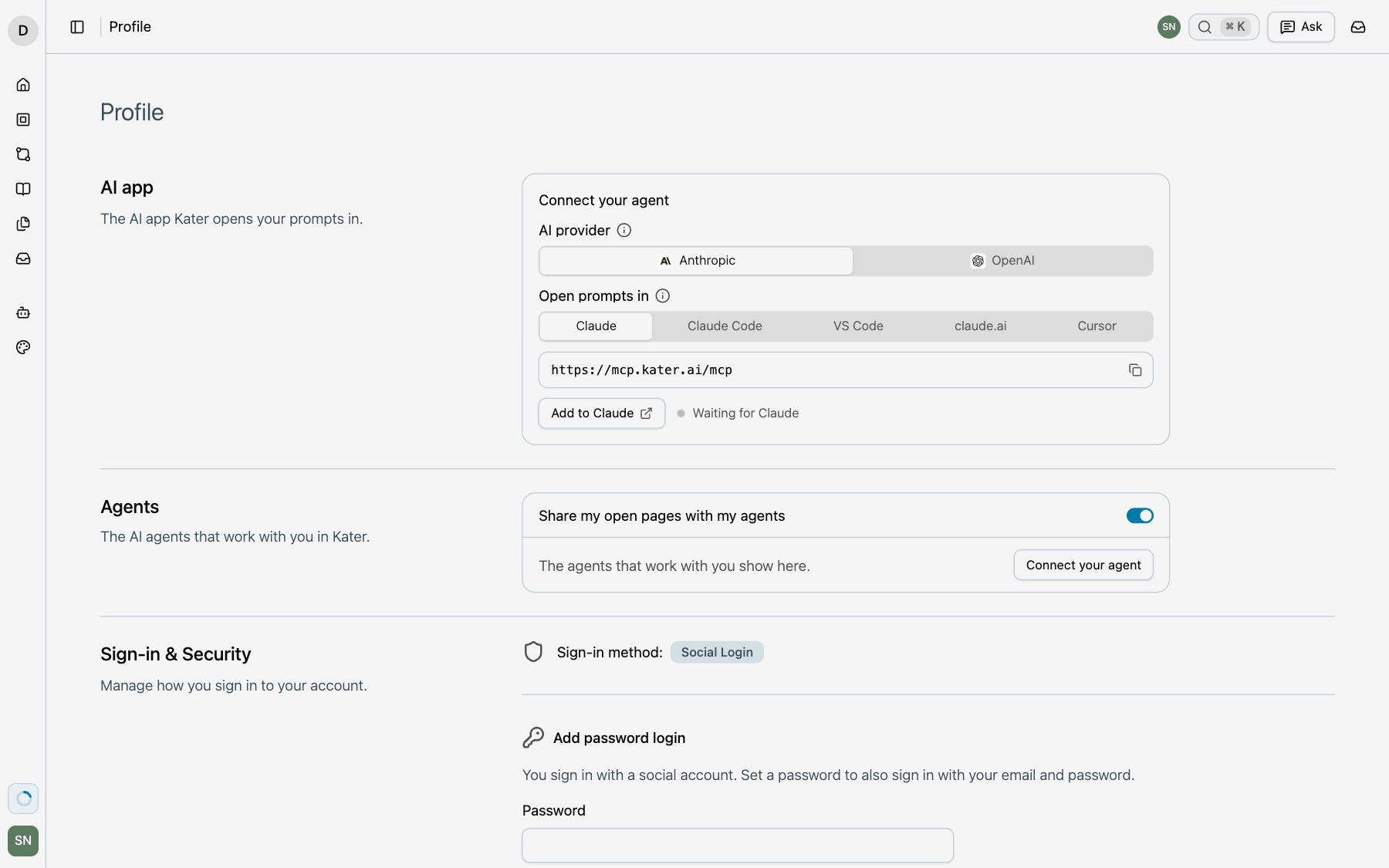Open the palette icon in sidebar
The height and width of the screenshot is (868, 1389).
(x=23, y=347)
